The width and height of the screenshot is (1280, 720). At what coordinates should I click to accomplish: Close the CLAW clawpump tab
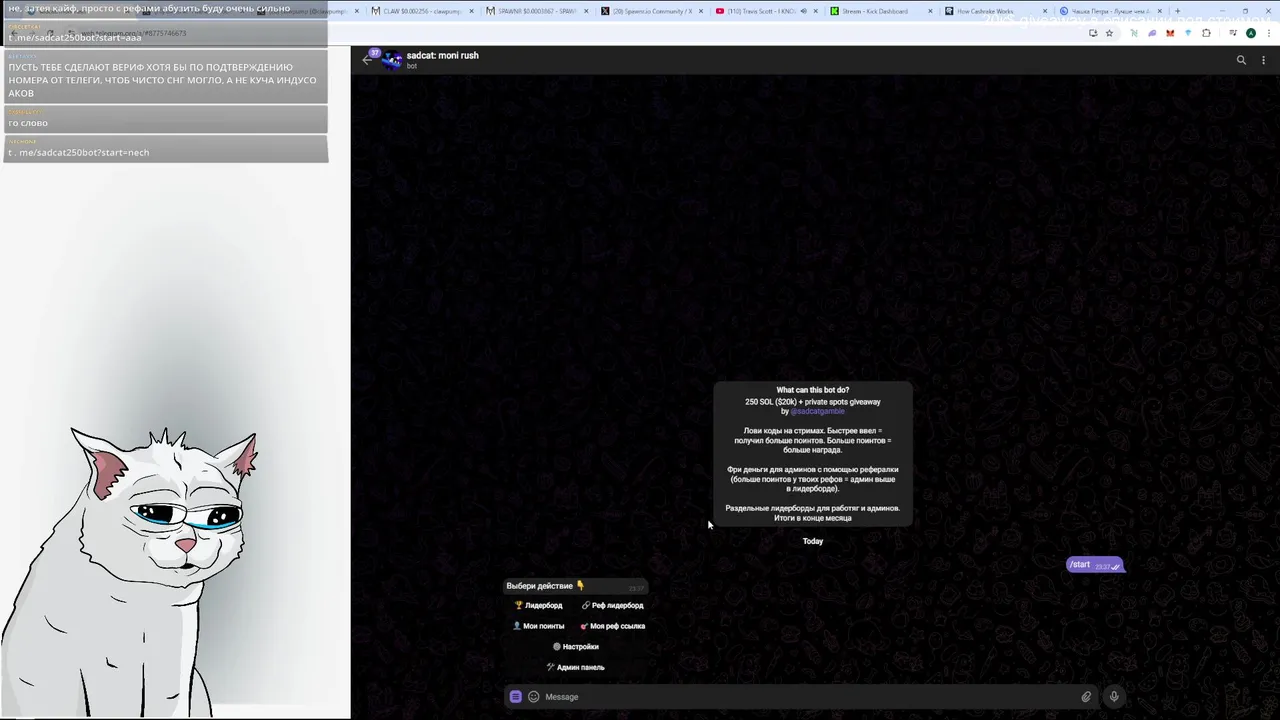470,11
